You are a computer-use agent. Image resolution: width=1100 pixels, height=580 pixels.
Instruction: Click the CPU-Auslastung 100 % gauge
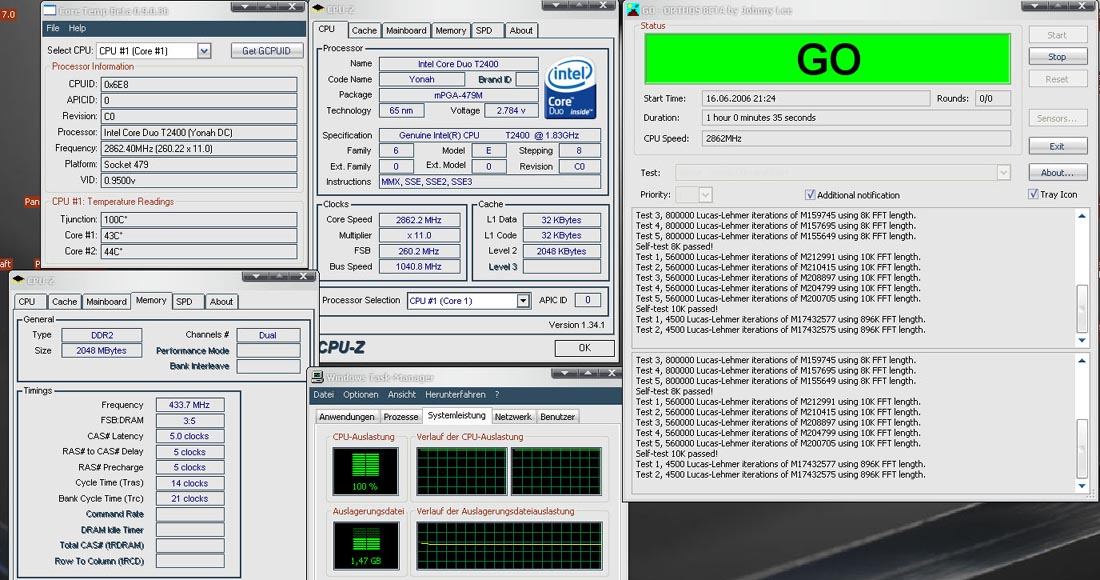click(x=365, y=471)
